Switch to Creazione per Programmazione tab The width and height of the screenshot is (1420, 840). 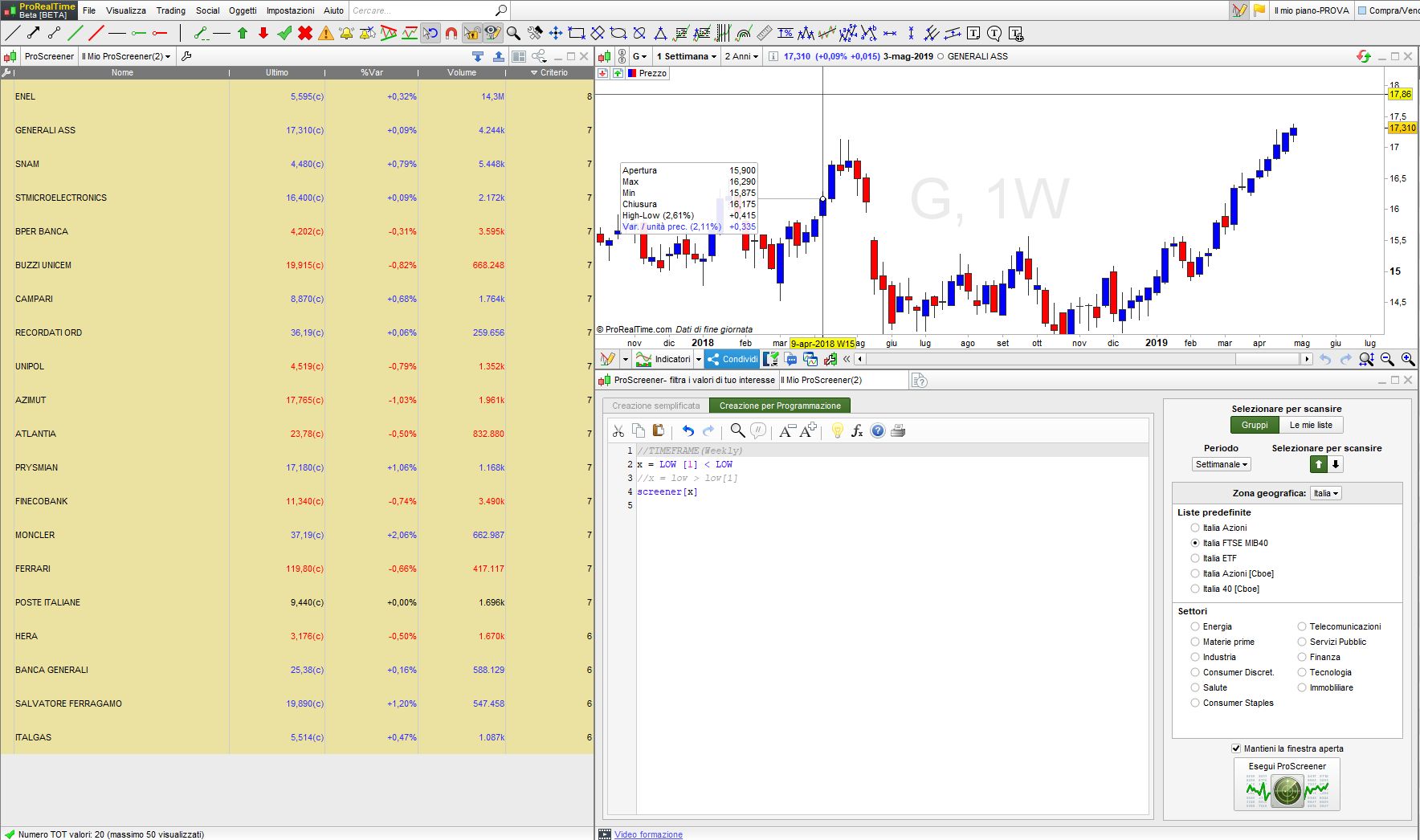pyautogui.click(x=780, y=406)
